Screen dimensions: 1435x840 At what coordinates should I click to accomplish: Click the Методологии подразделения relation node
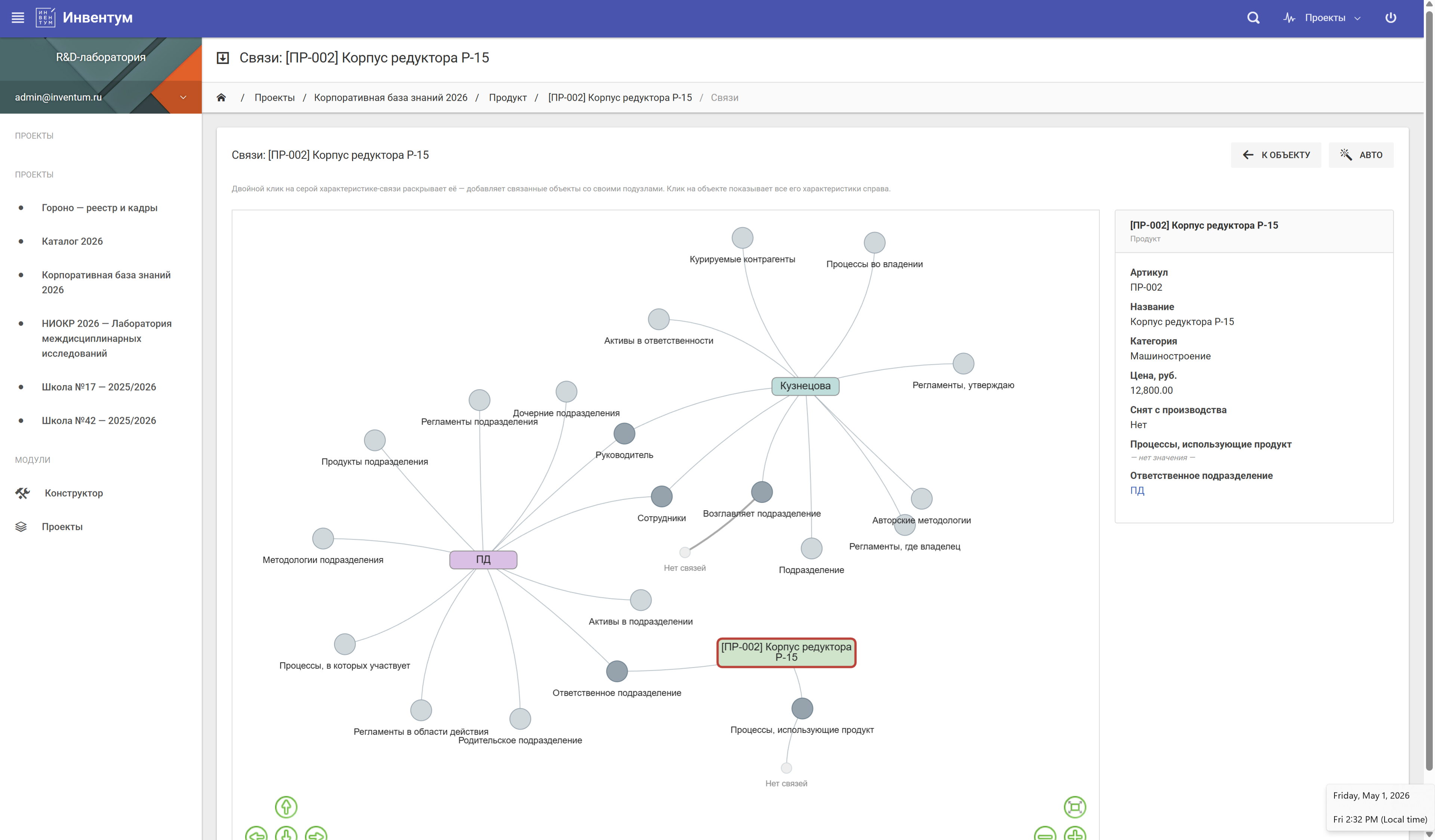tap(322, 538)
